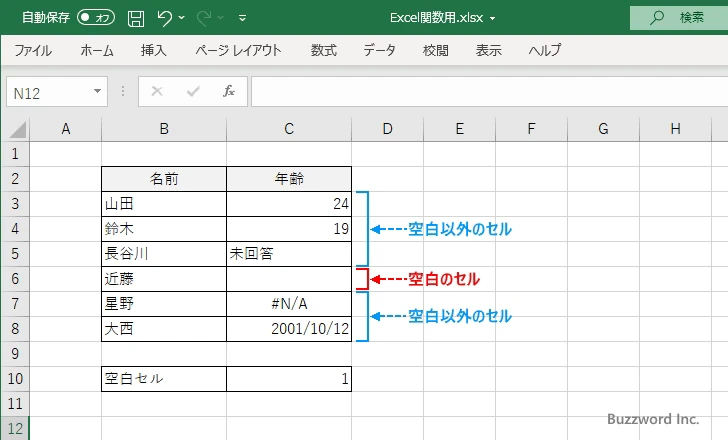Toggle the AutoSave switch
Screen dimensions: 728x440
pyautogui.click(x=96, y=18)
